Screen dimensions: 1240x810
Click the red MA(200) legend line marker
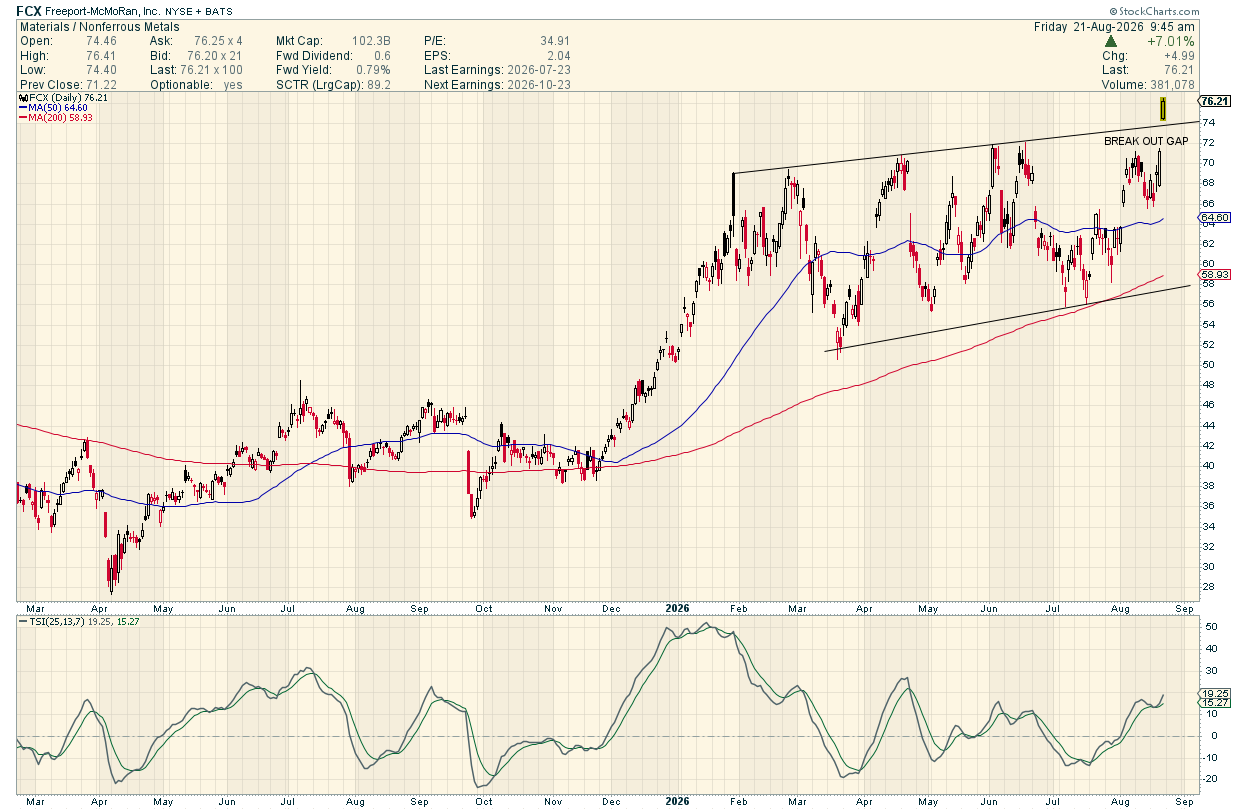tap(21, 117)
